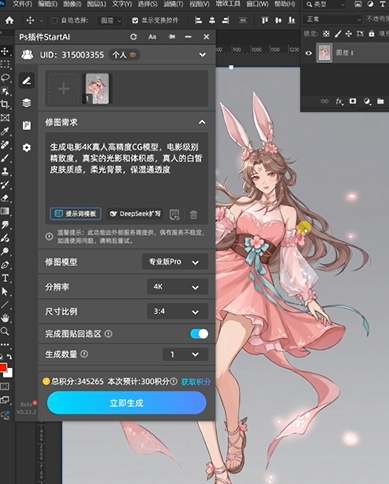Select the Line tool
The width and height of the screenshot is (389, 484).
[5, 305]
